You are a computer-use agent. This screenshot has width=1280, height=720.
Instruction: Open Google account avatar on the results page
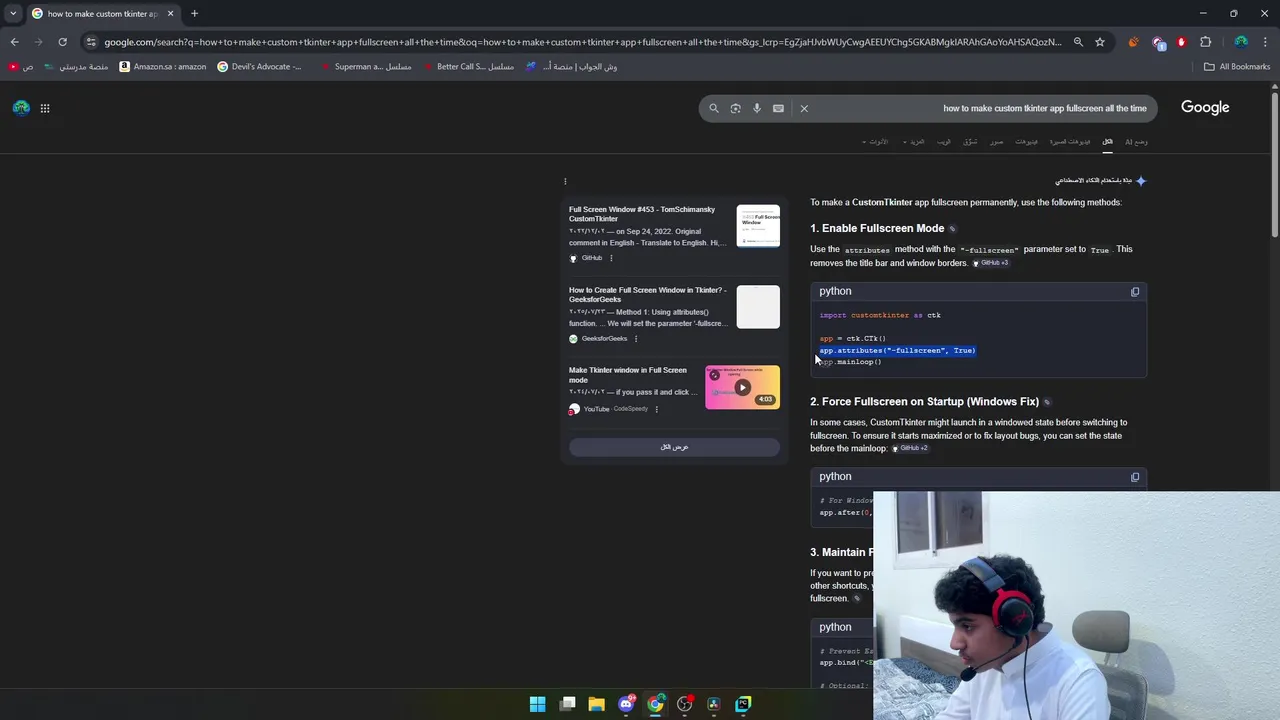click(x=21, y=108)
